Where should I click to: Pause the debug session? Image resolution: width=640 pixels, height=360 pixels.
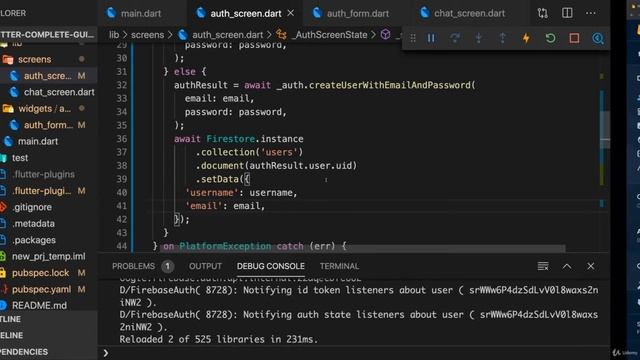point(431,38)
